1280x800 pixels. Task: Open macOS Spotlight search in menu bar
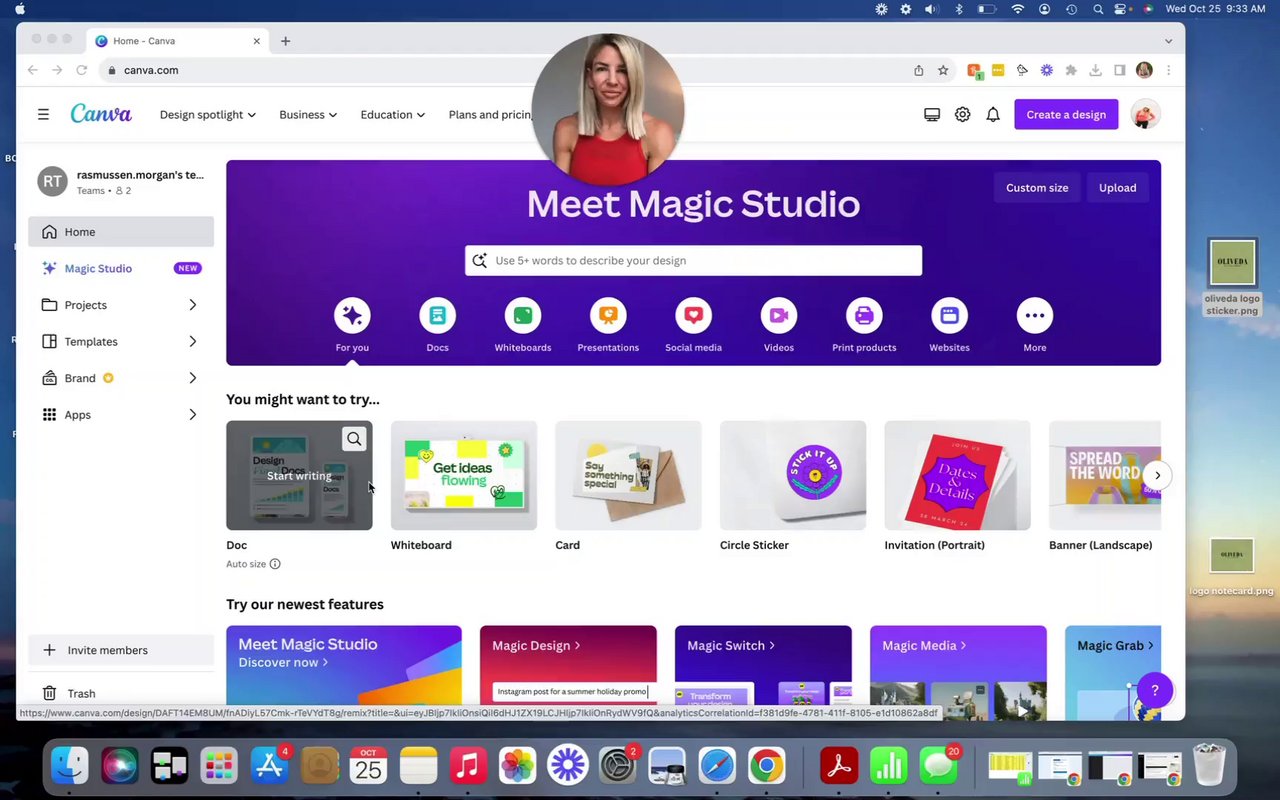(1098, 9)
